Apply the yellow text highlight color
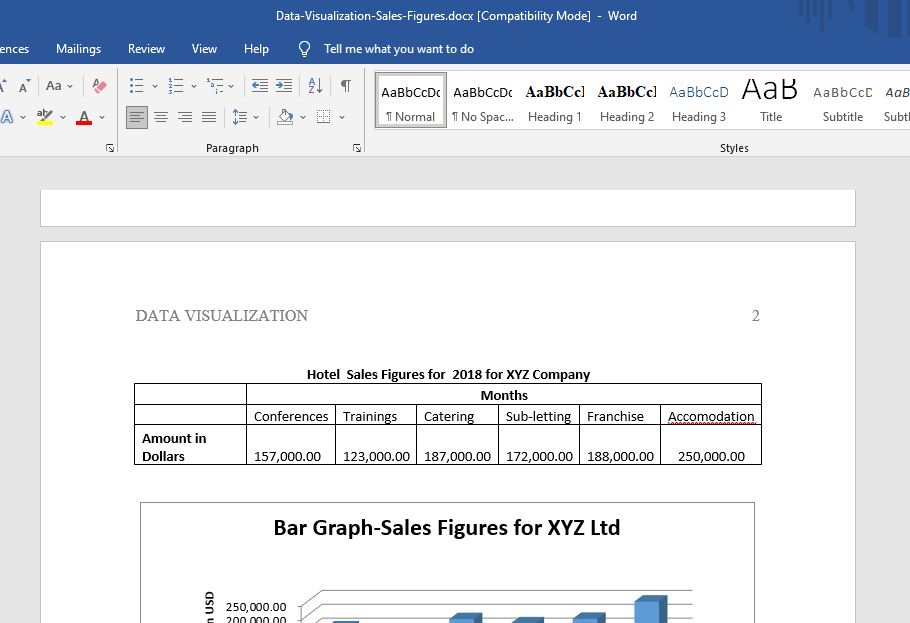The width and height of the screenshot is (910, 623). coord(44,117)
